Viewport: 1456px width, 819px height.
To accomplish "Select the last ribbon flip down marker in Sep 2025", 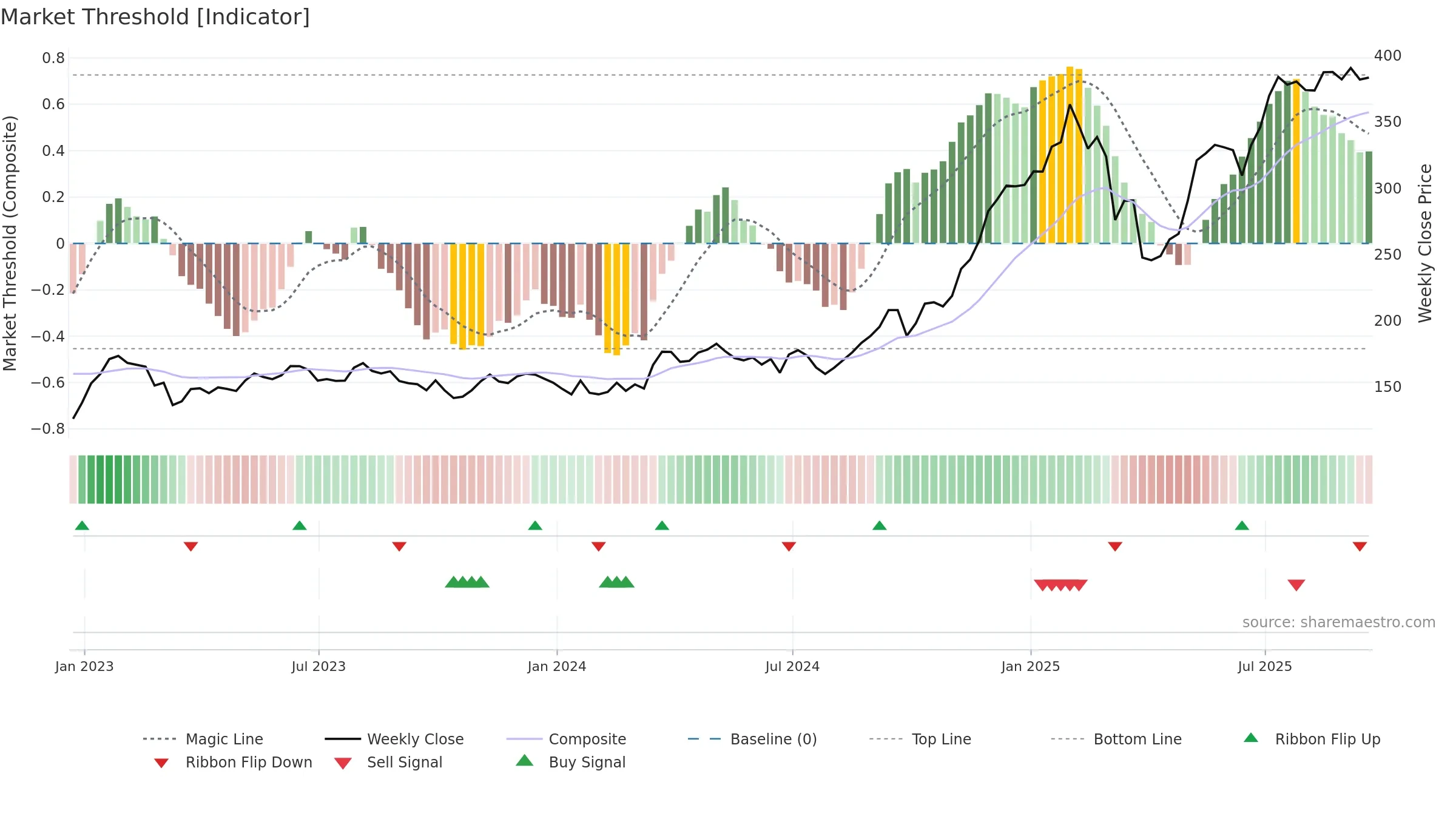I will (x=1360, y=547).
